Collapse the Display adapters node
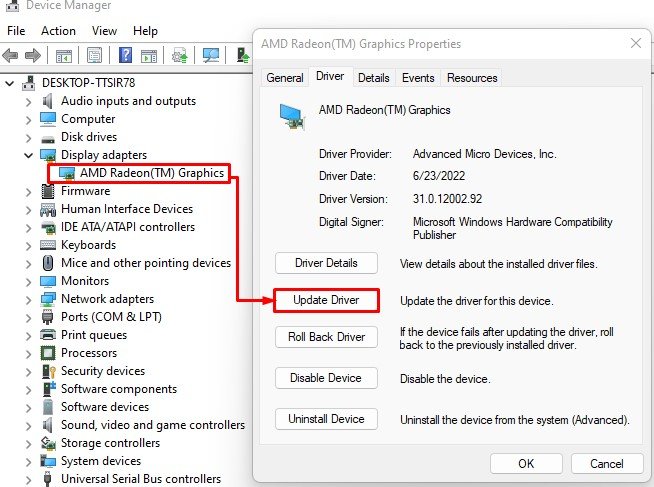Image resolution: width=654 pixels, height=487 pixels. pyautogui.click(x=28, y=156)
